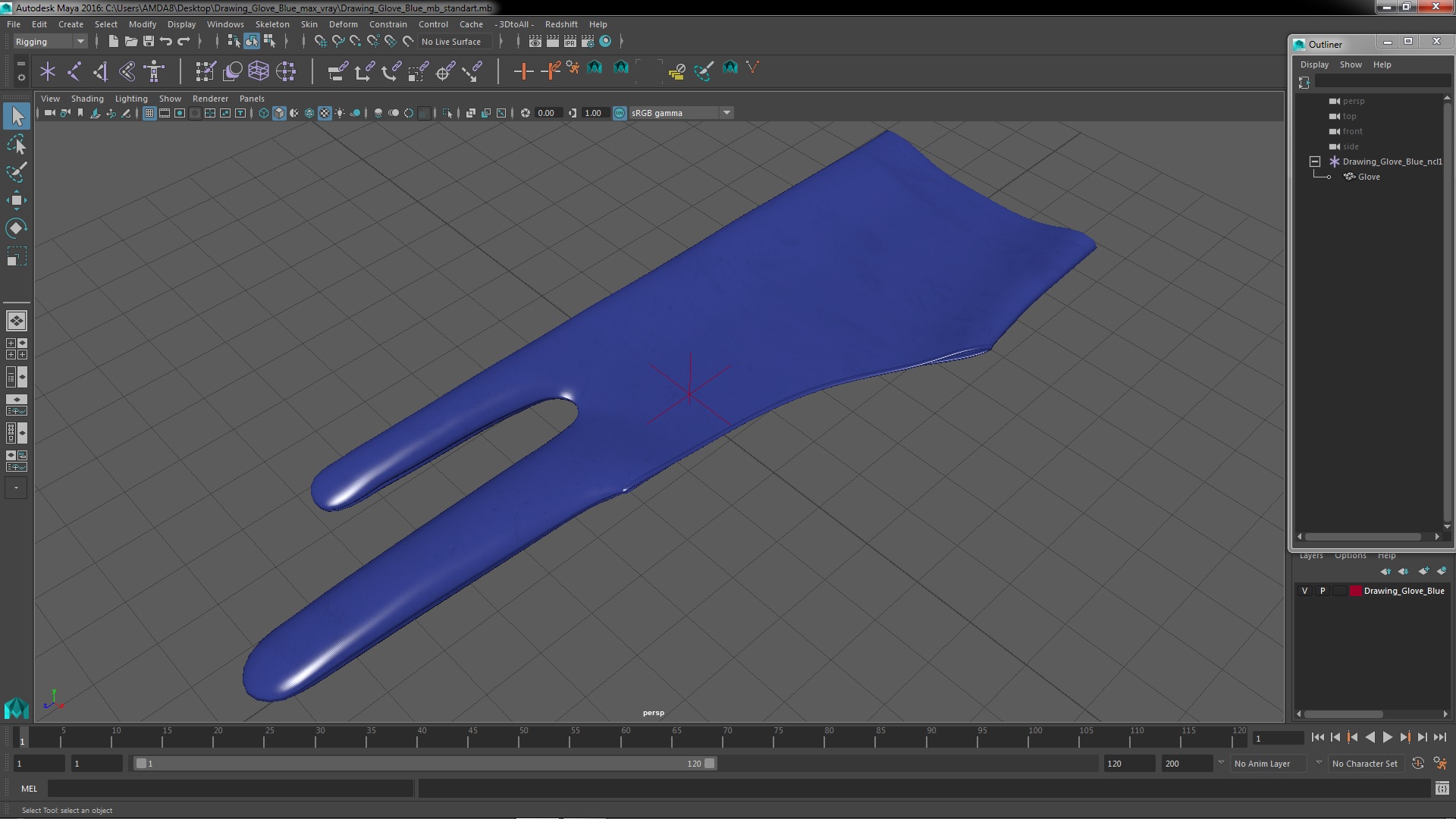Step forward to the next key
This screenshot has height=819, width=1456.
click(x=1404, y=737)
